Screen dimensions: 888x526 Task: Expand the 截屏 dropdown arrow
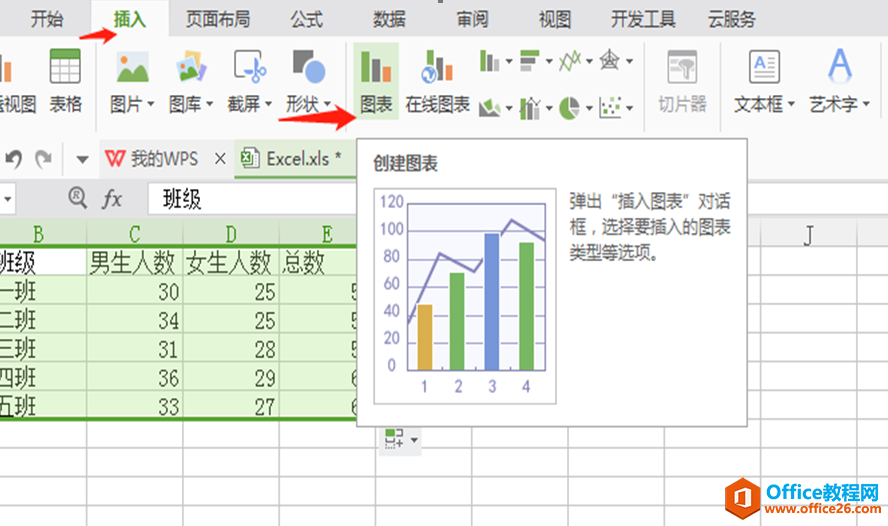(268, 104)
